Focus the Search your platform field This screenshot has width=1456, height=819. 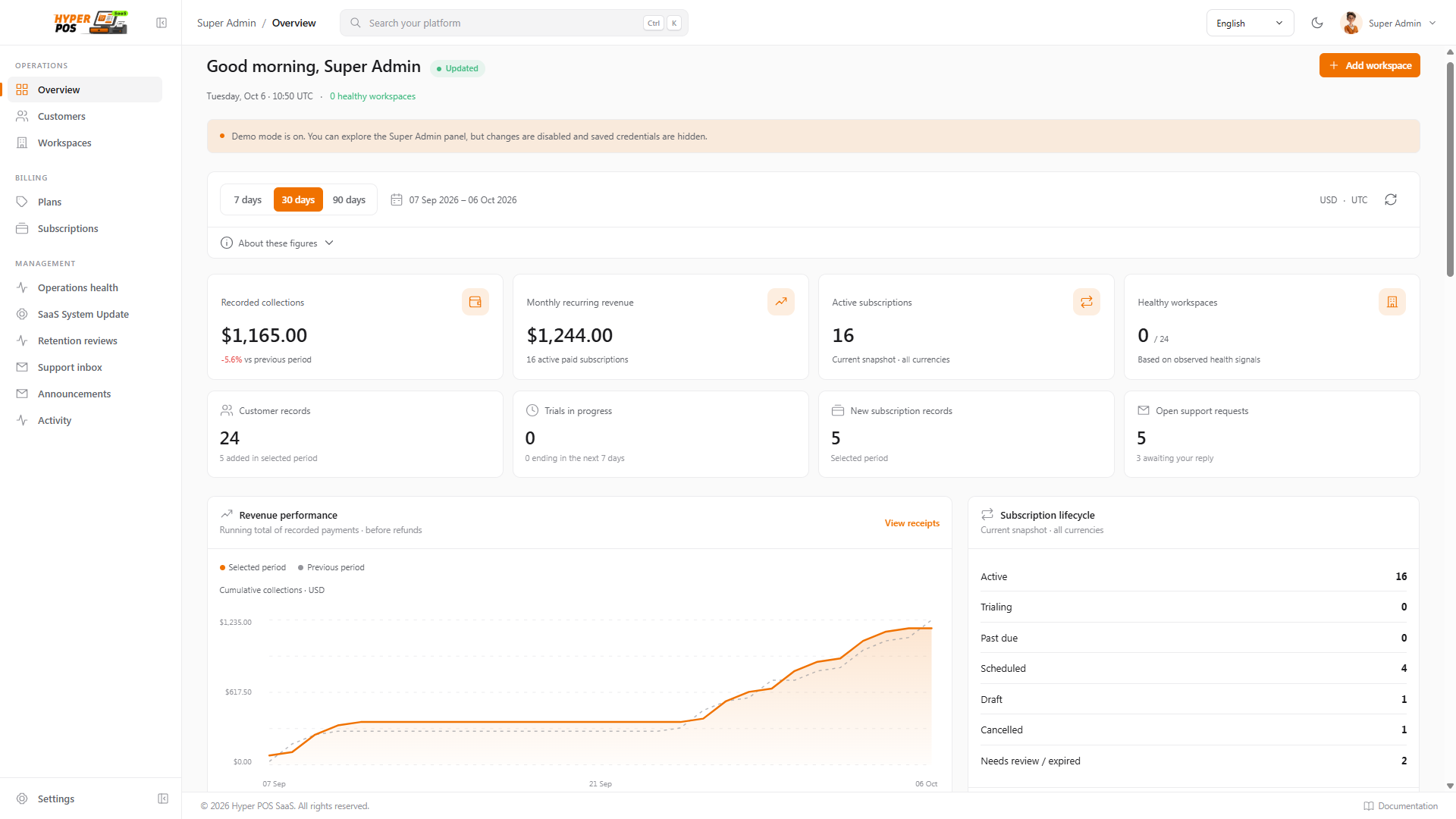(514, 23)
